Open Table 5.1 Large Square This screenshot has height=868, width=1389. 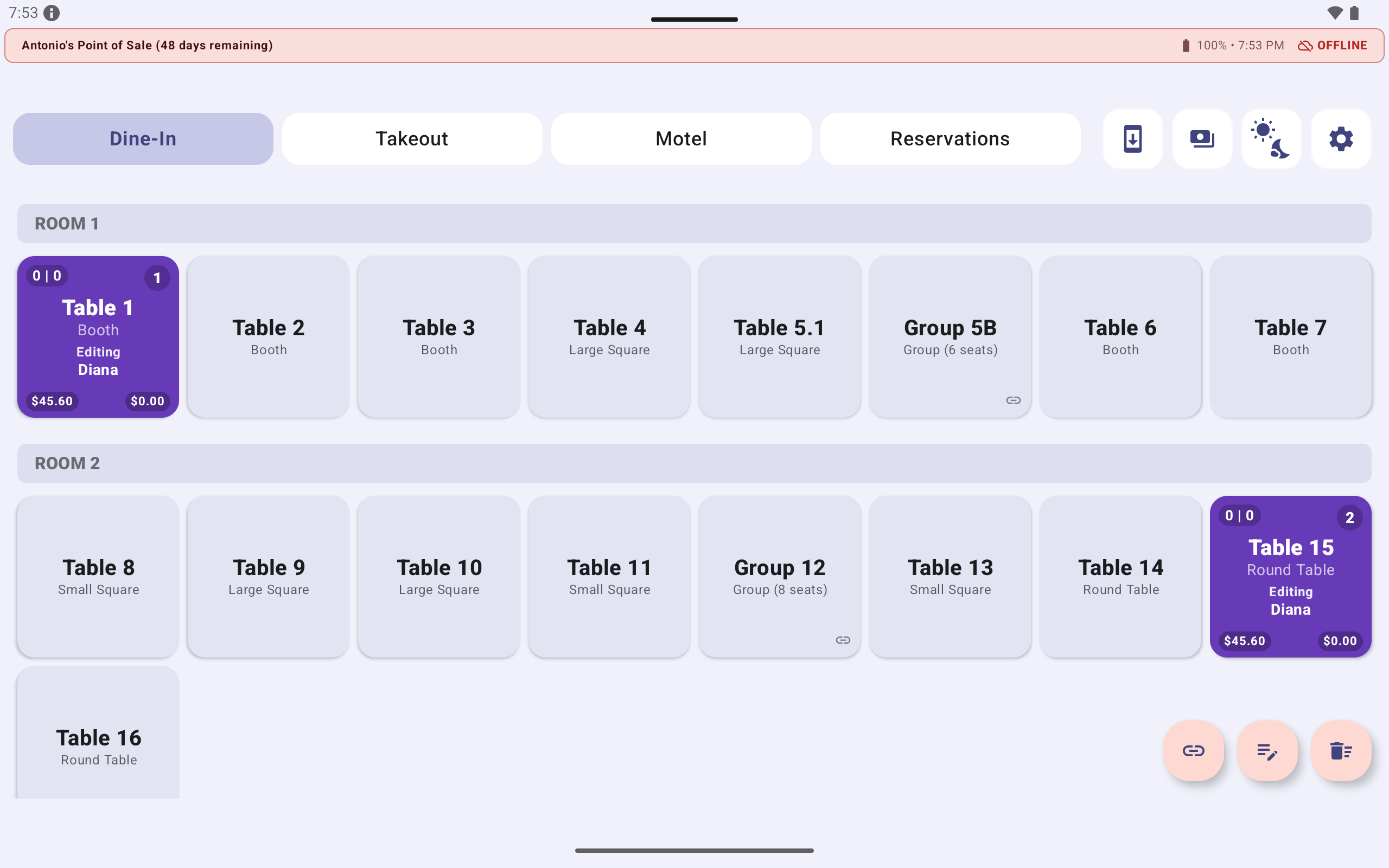tap(780, 337)
